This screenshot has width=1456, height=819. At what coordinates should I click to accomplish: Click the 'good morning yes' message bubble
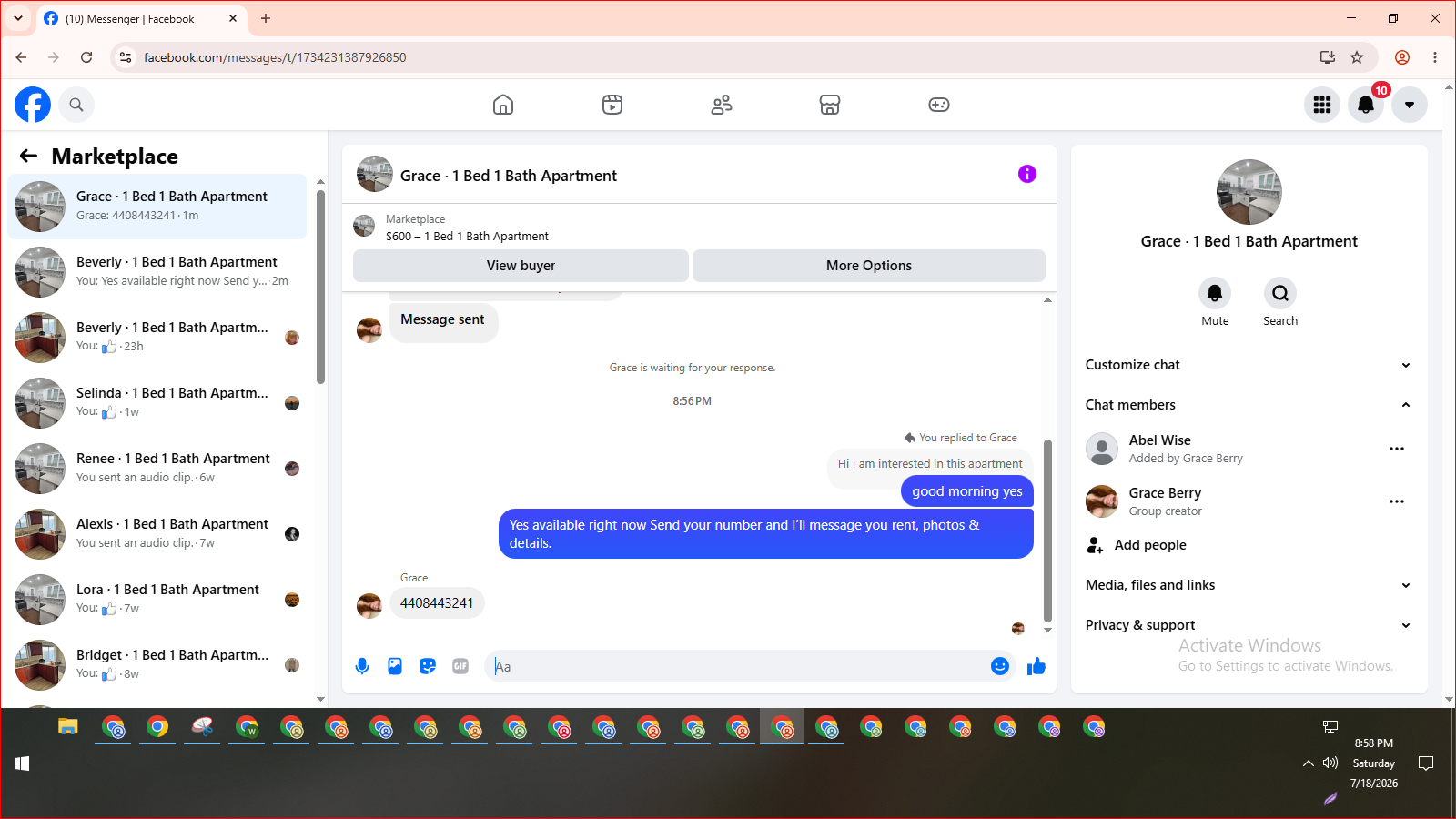[967, 491]
